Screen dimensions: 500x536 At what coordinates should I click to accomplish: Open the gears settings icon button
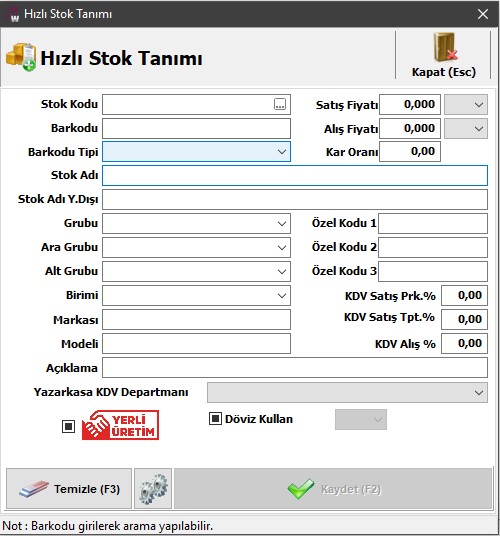tap(153, 489)
